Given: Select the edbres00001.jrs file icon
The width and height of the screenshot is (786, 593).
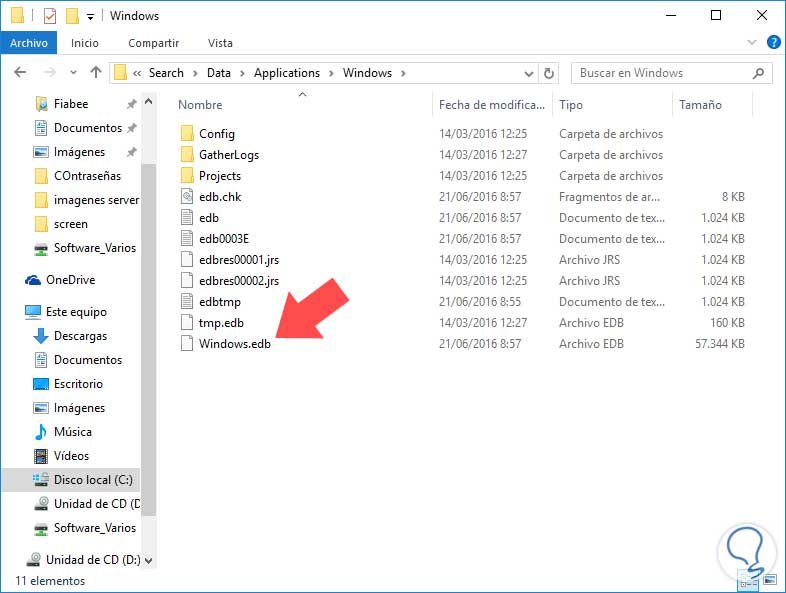Looking at the screenshot, I should tap(186, 260).
